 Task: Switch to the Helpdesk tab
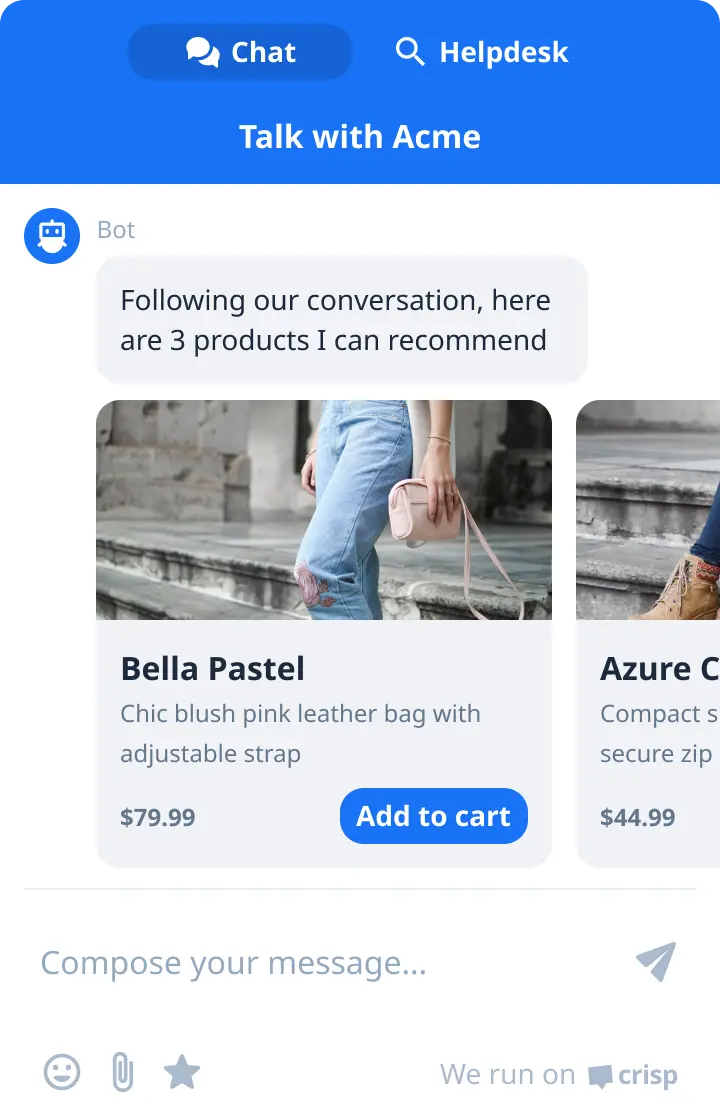point(480,51)
